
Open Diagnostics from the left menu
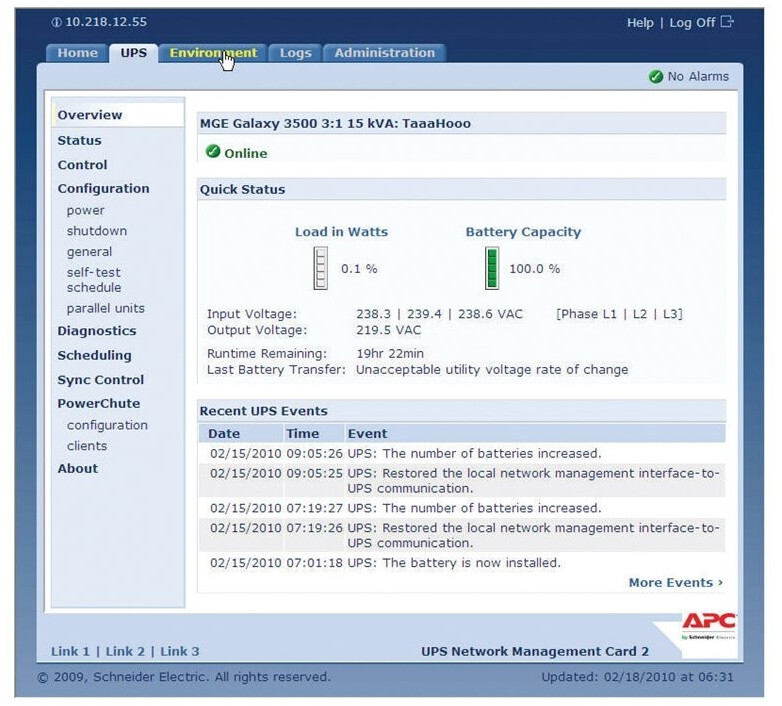pyautogui.click(x=96, y=331)
